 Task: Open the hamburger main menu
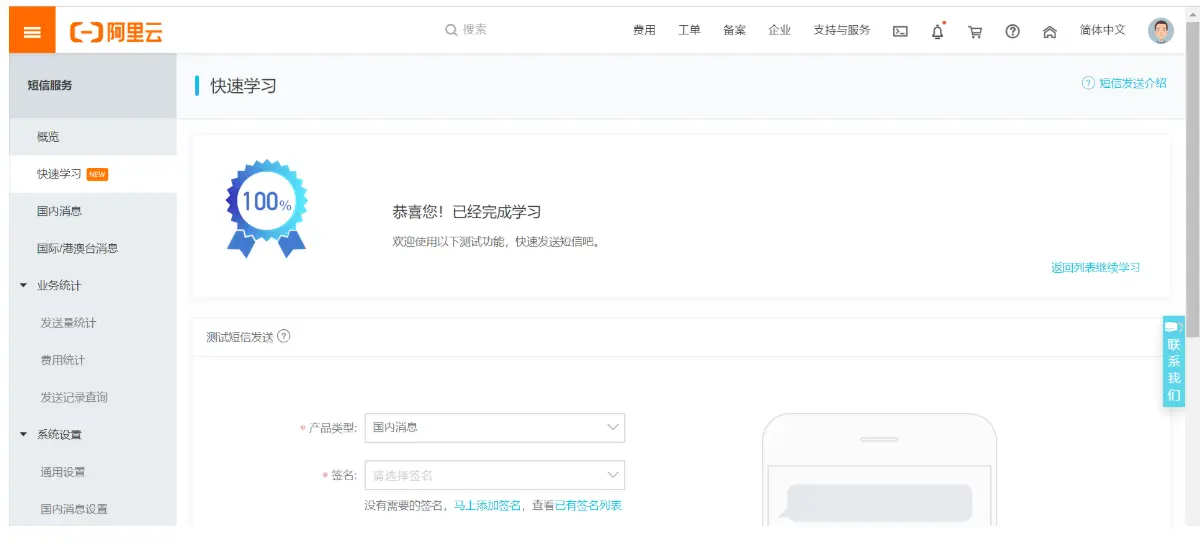pos(32,31)
